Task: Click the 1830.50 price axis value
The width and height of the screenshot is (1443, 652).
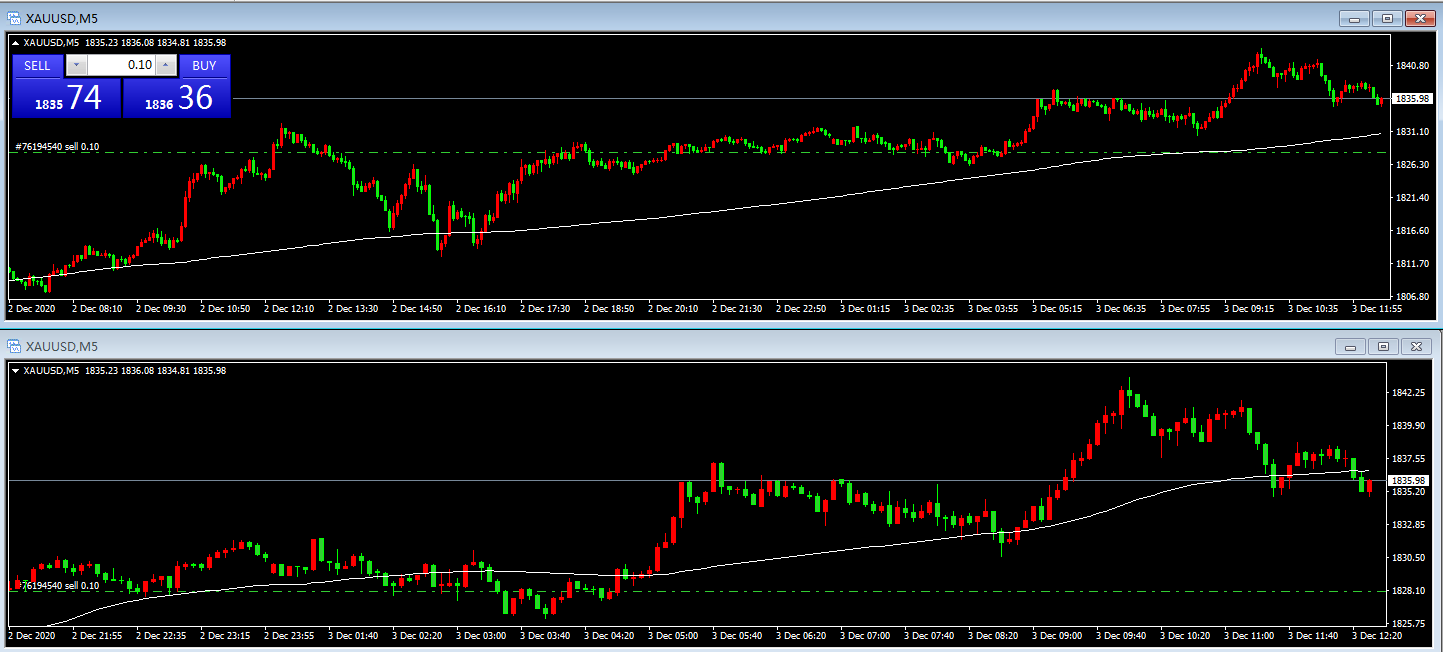Action: [x=1409, y=558]
